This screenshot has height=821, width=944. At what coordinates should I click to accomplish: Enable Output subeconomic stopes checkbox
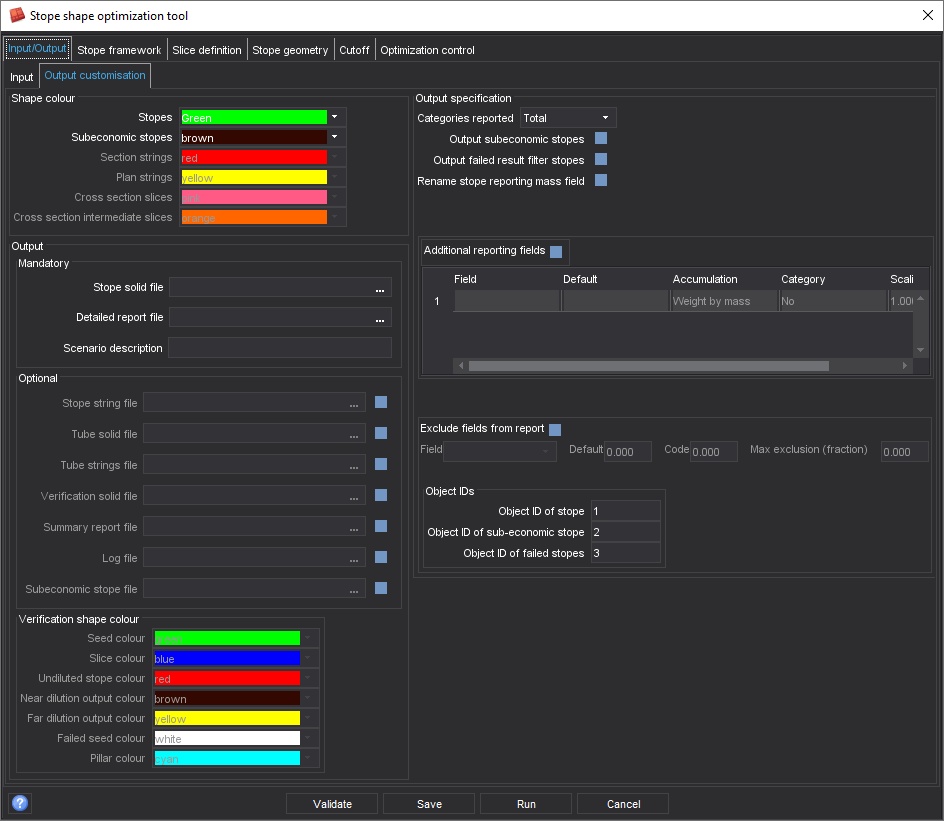click(601, 138)
